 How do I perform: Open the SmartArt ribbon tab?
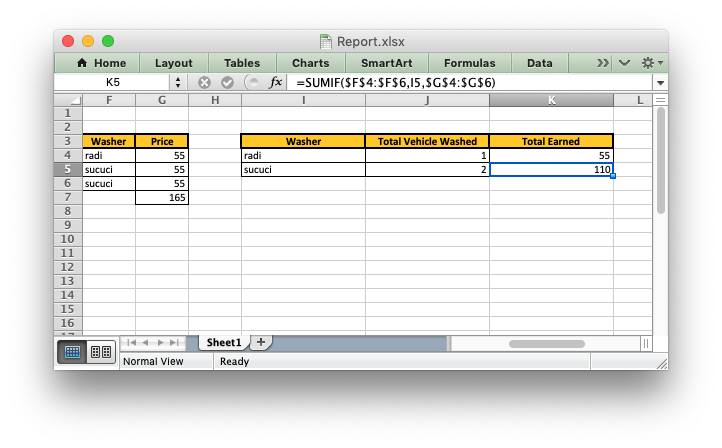click(387, 63)
